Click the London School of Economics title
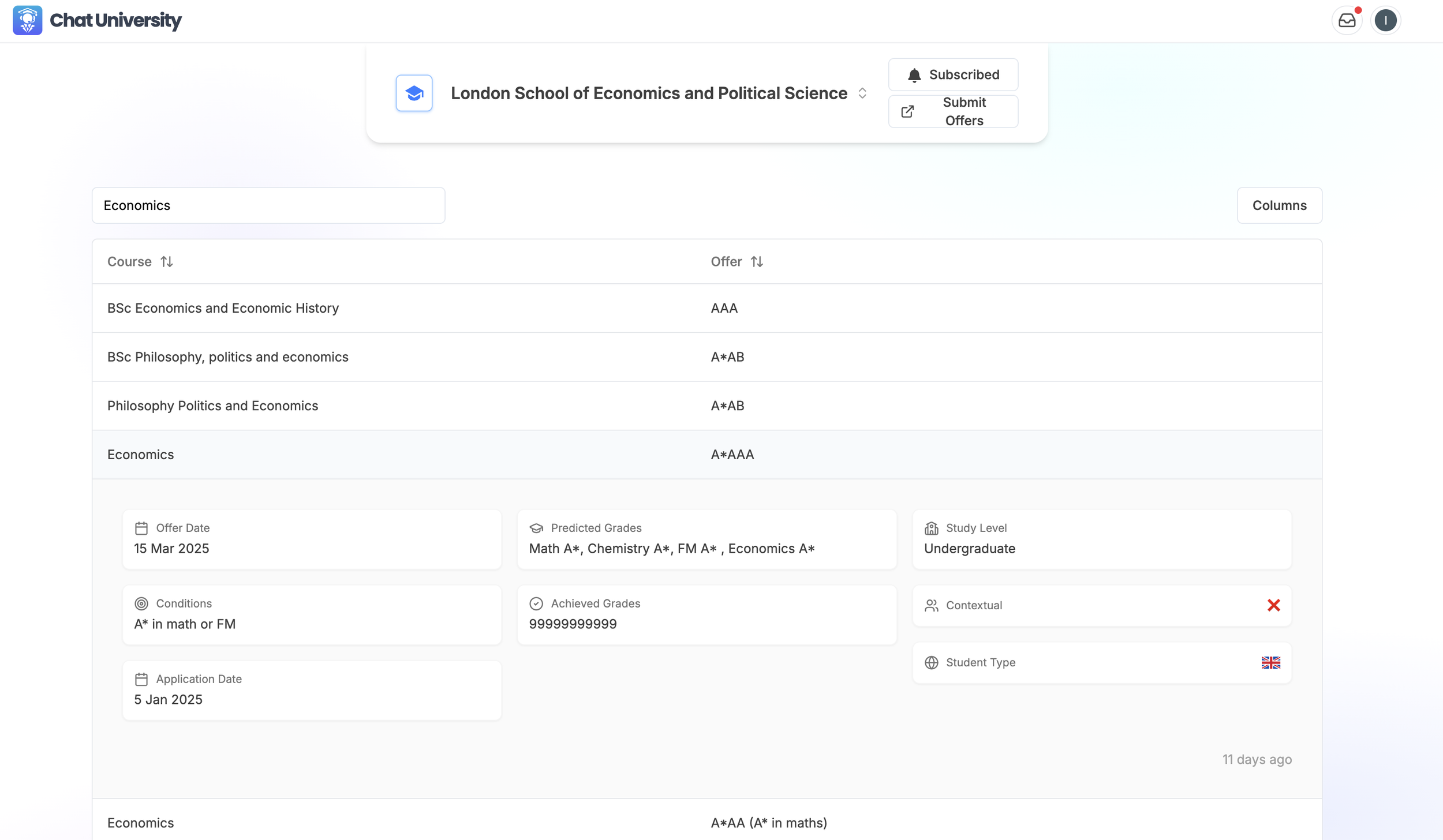The image size is (1443, 840). point(649,93)
